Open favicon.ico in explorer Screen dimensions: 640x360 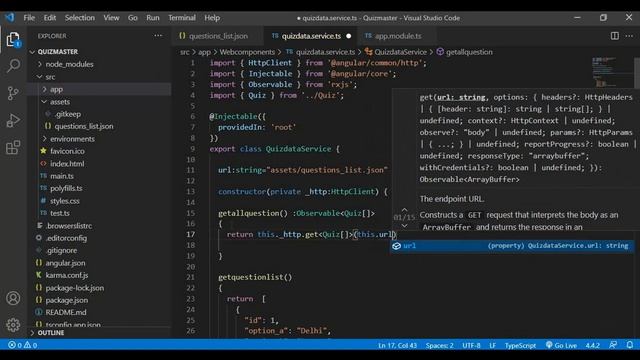click(x=67, y=151)
